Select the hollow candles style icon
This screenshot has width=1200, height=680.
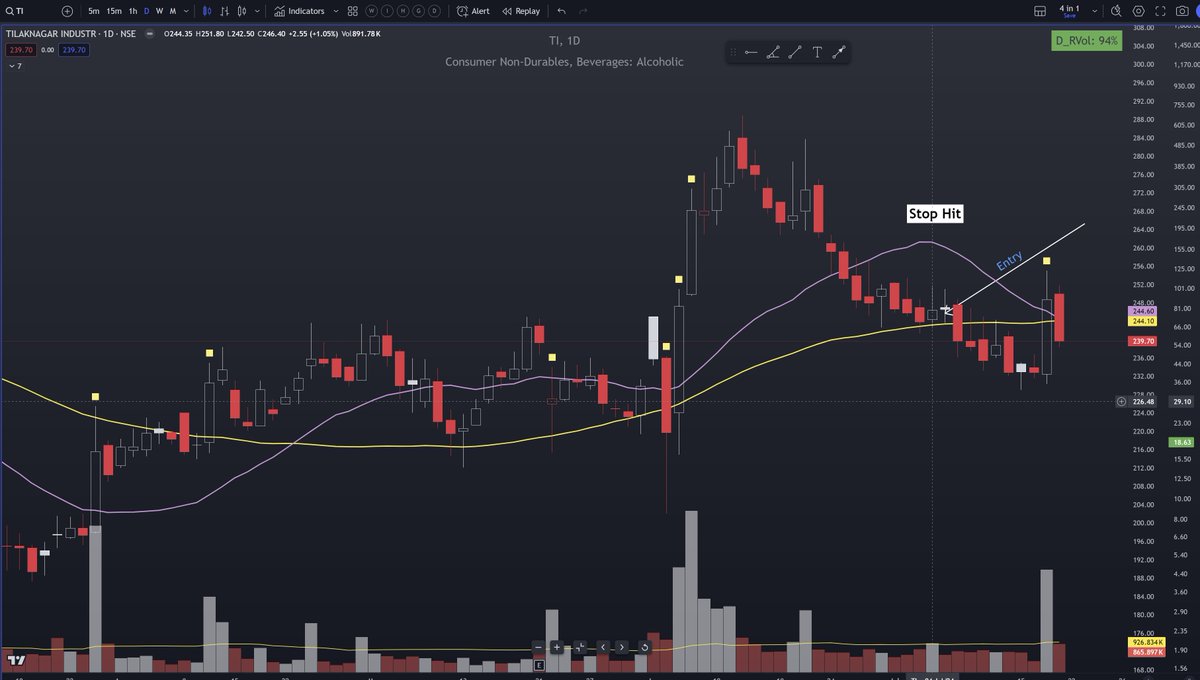[x=242, y=11]
